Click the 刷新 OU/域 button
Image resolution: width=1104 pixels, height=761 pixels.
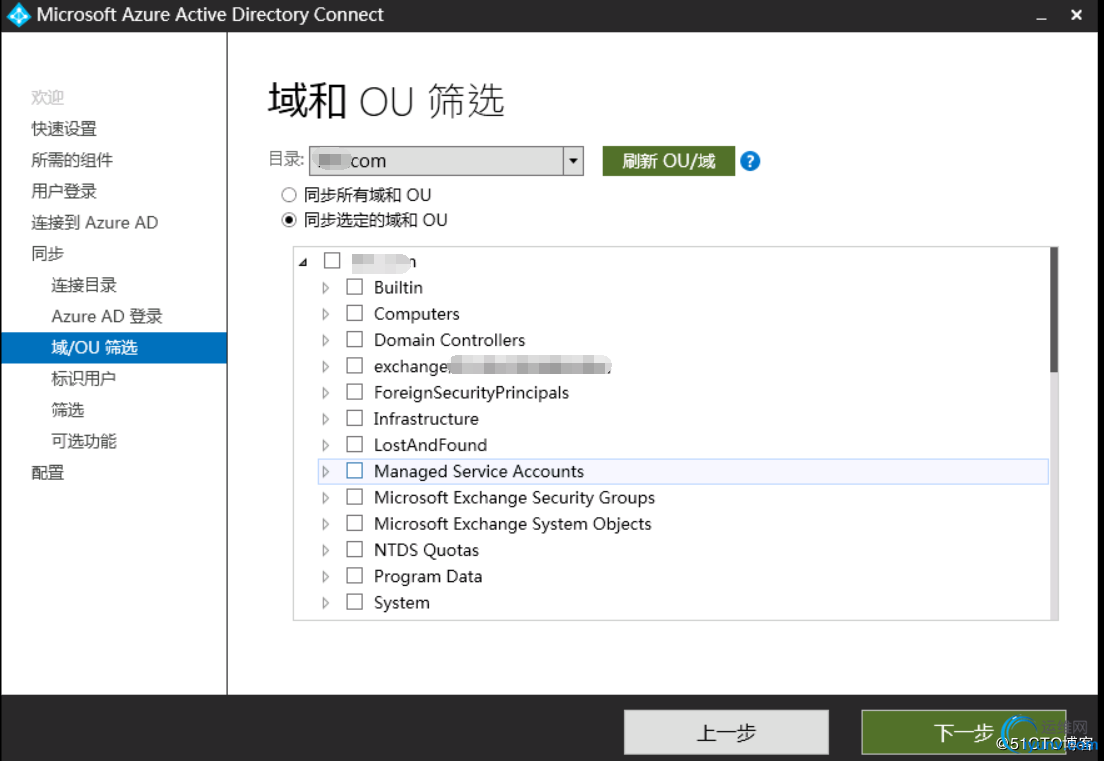coord(669,161)
